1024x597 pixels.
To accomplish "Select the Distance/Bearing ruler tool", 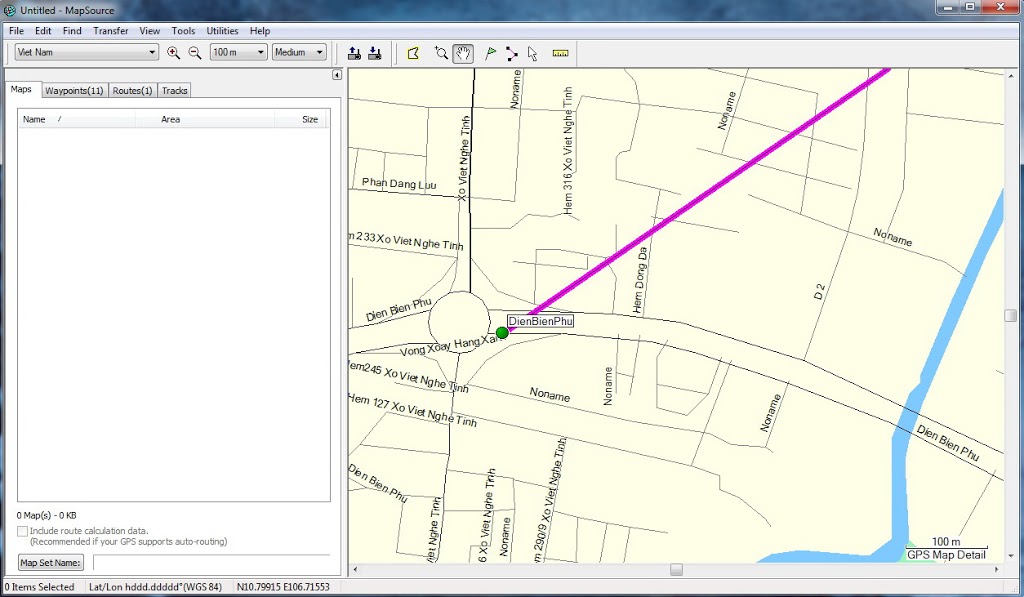I will tap(560, 54).
